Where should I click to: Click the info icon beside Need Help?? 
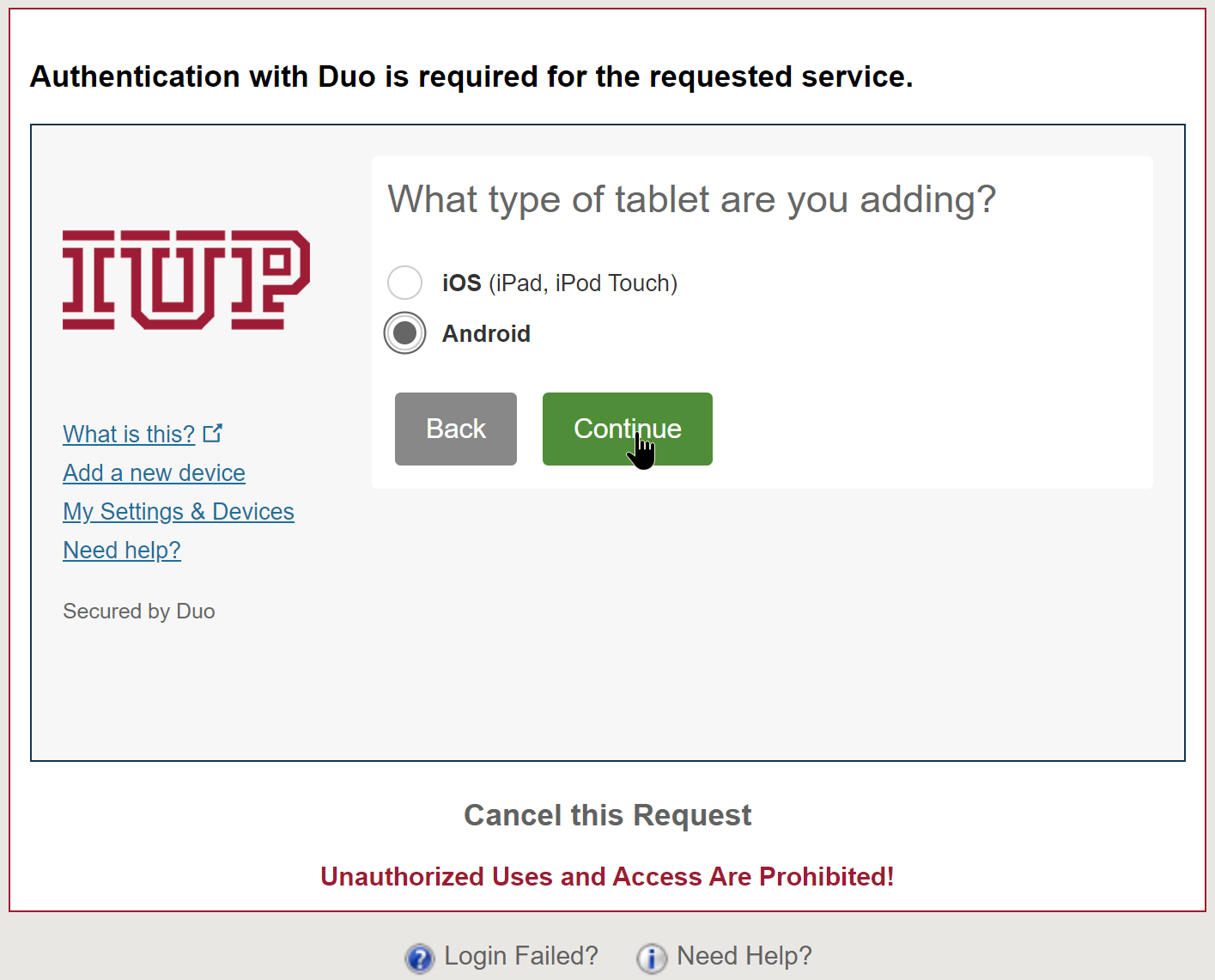click(x=652, y=958)
